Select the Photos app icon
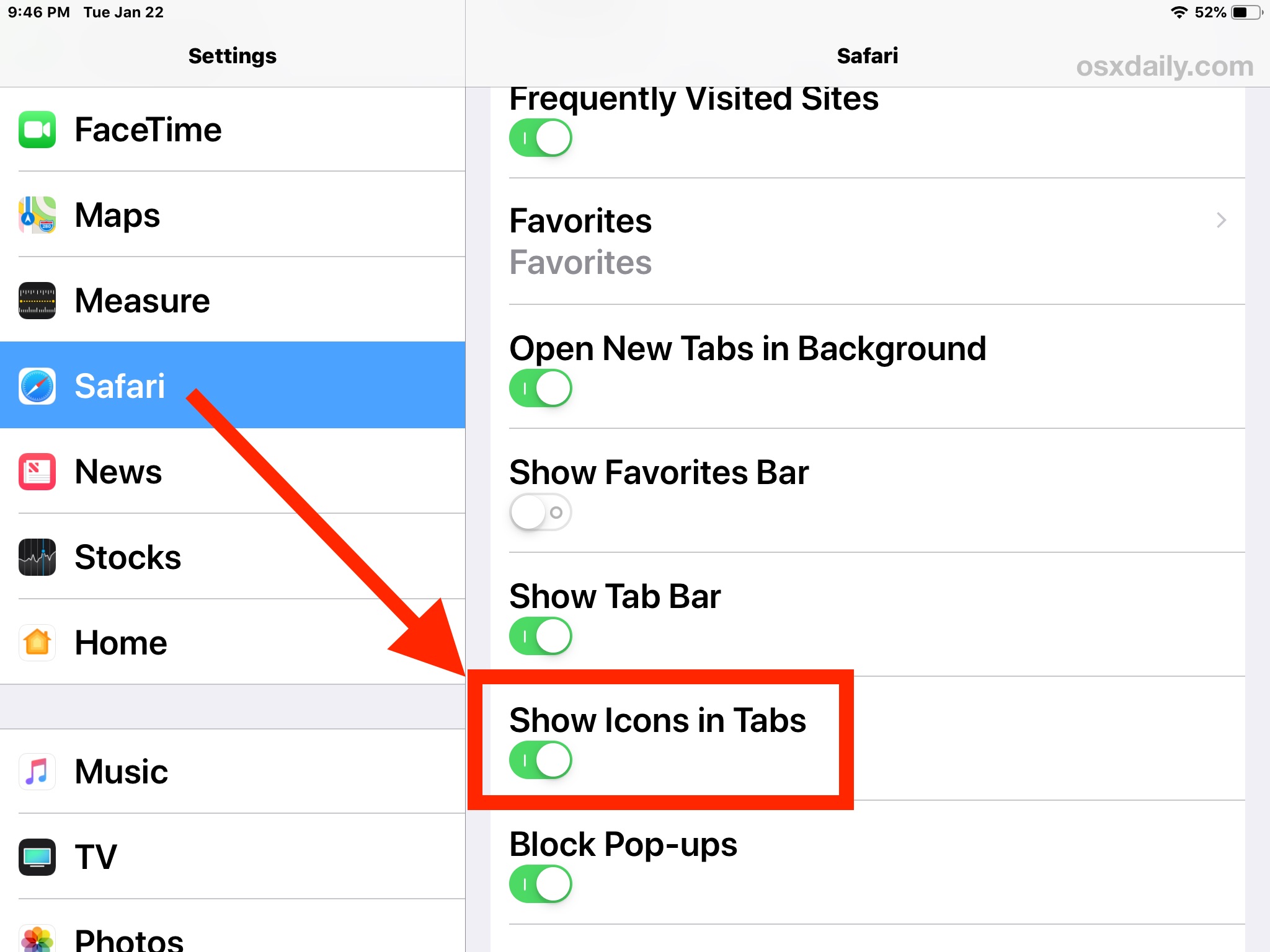Viewport: 1270px width, 952px height. point(37,937)
